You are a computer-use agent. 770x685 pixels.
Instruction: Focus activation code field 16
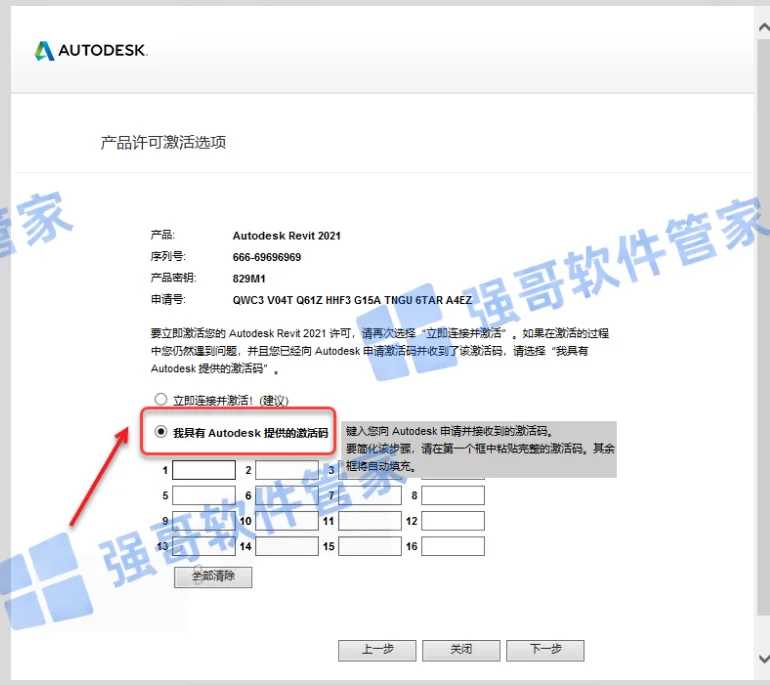(x=453, y=547)
